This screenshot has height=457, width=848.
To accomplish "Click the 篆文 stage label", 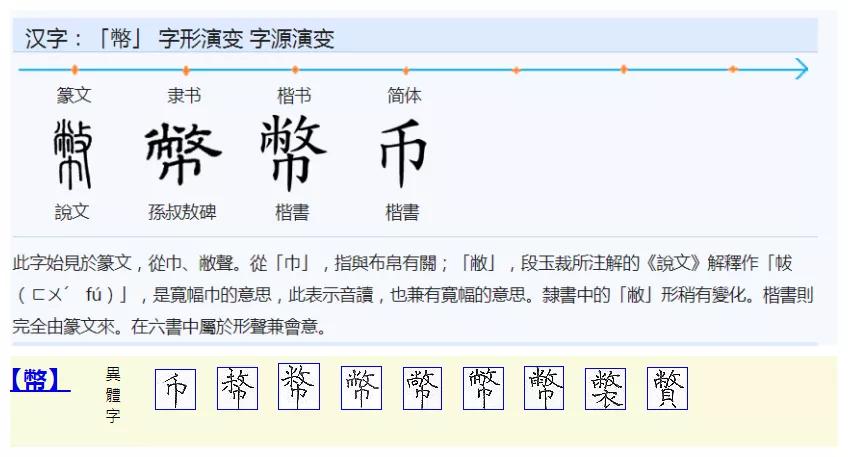I will point(74,96).
